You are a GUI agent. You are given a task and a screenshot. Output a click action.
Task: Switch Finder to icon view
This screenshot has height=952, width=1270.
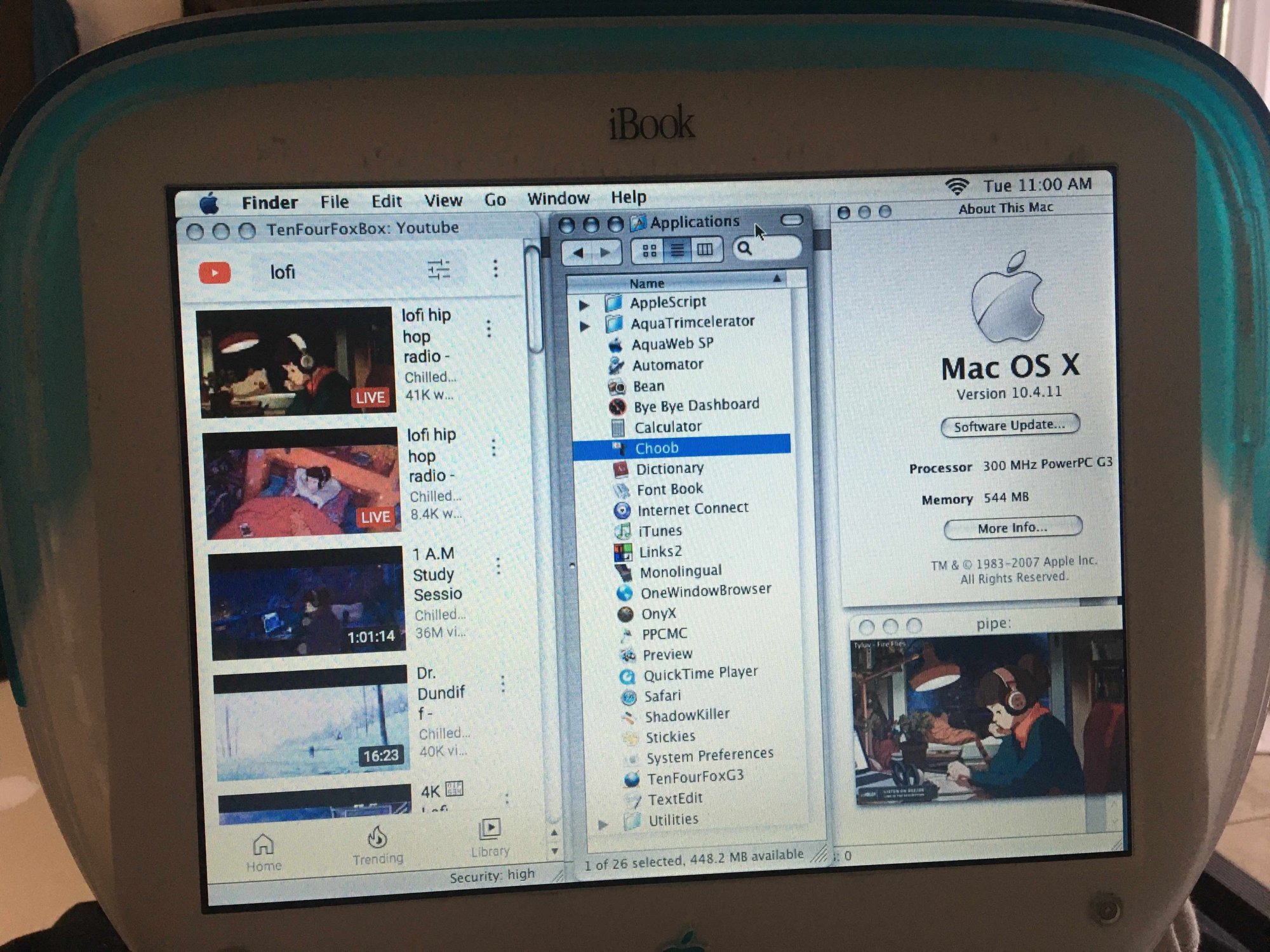coord(649,251)
